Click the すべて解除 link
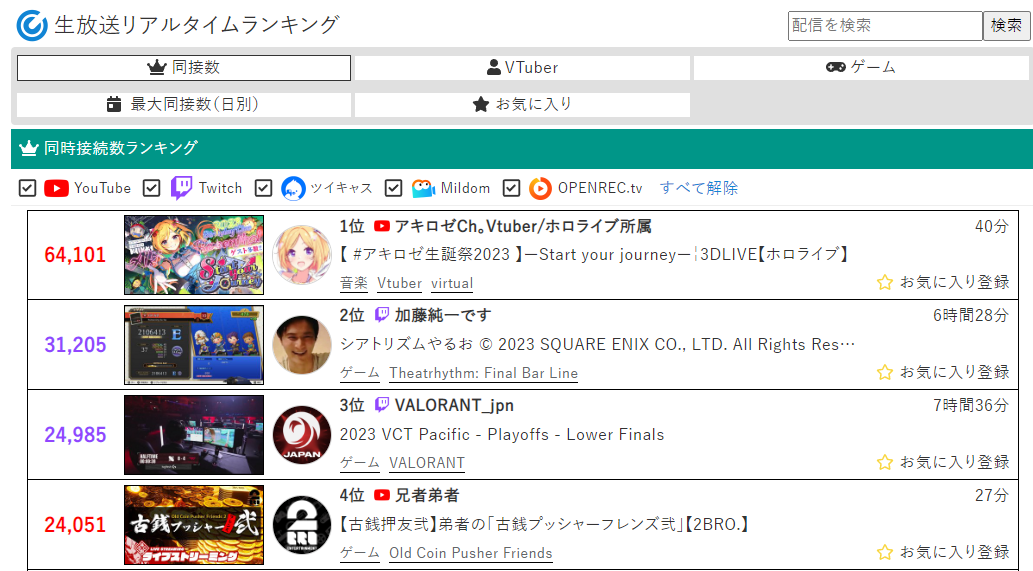The height and width of the screenshot is (571, 1033). [698, 188]
